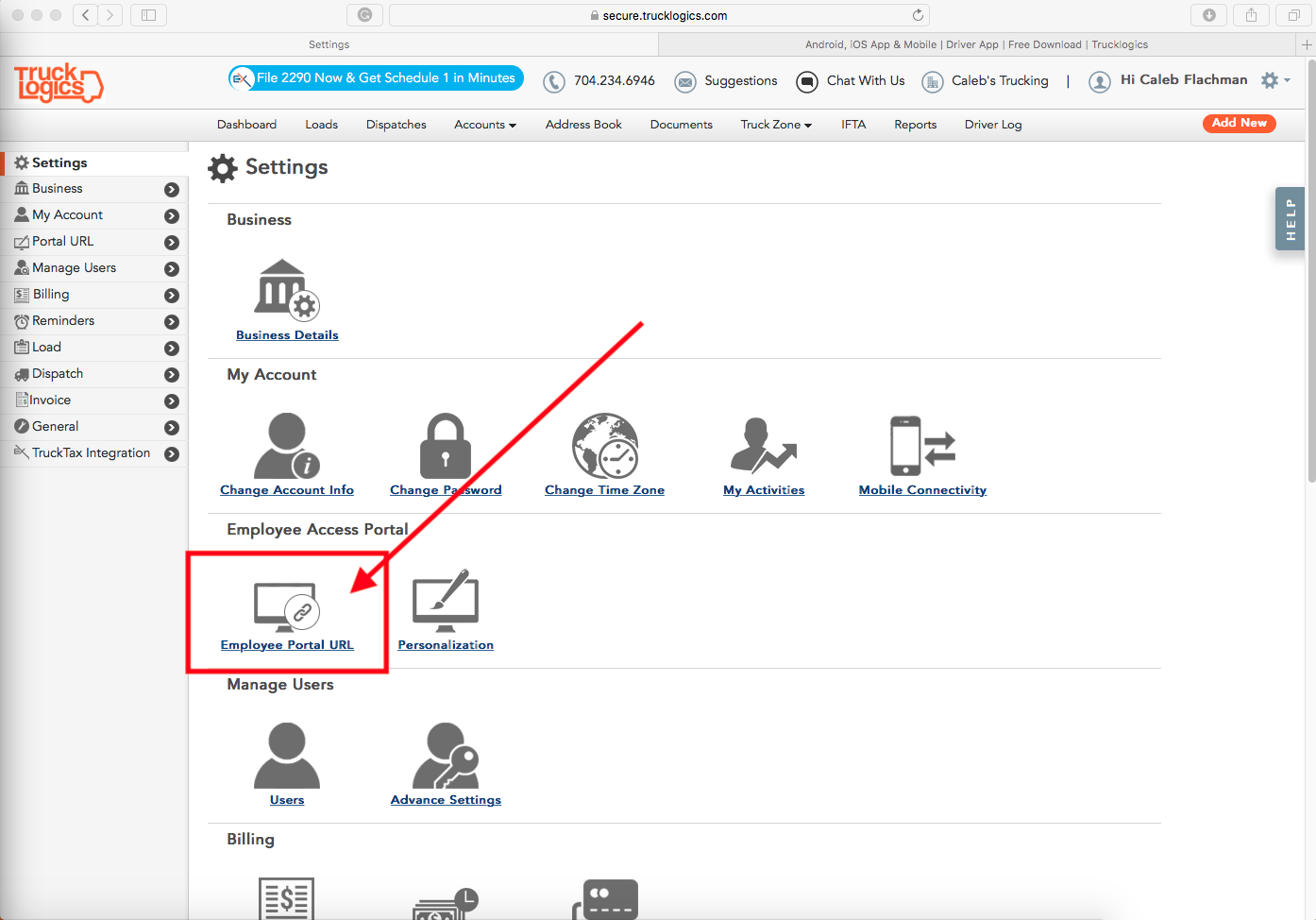Image resolution: width=1316 pixels, height=920 pixels.
Task: Open the Loads menu
Action: pos(321,125)
